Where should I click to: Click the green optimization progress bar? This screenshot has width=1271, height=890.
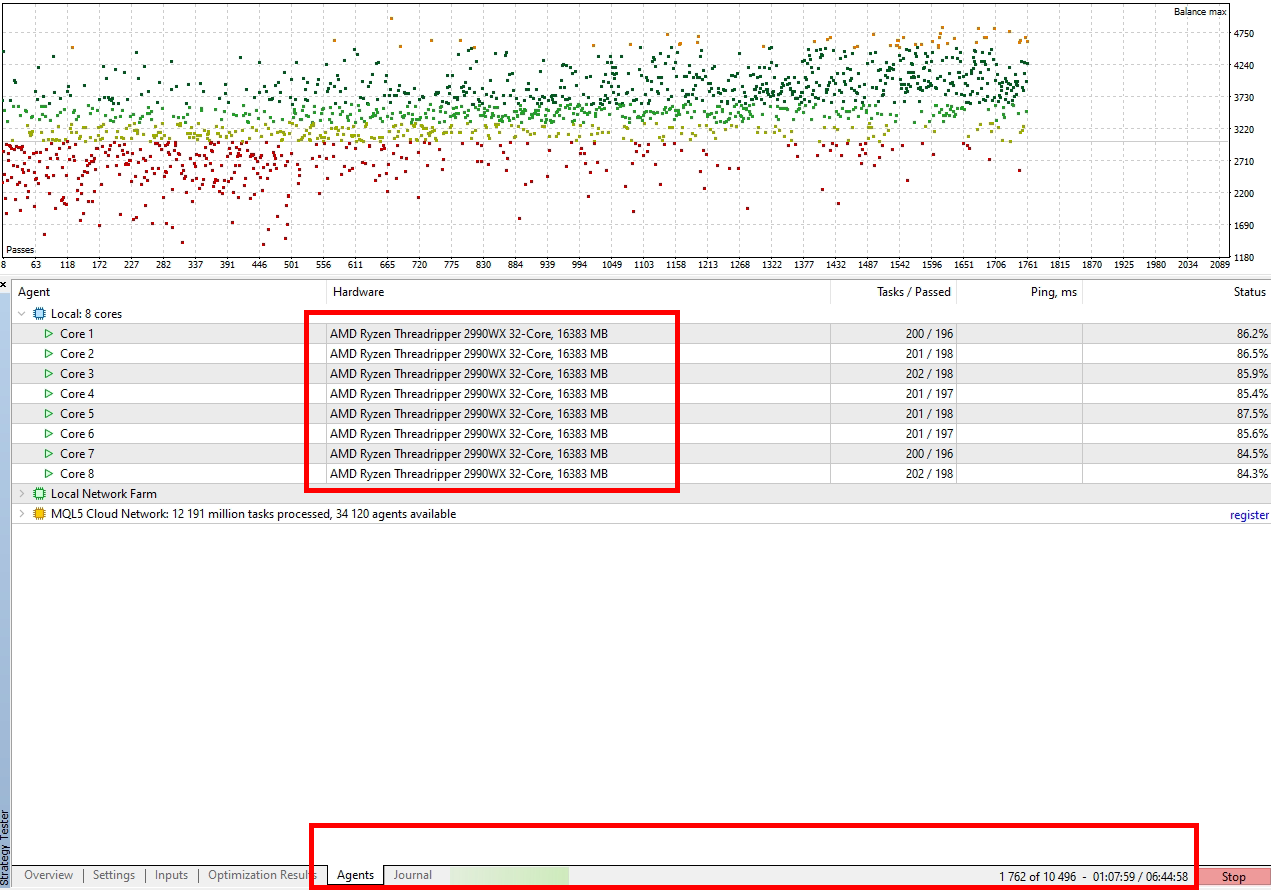(510, 876)
